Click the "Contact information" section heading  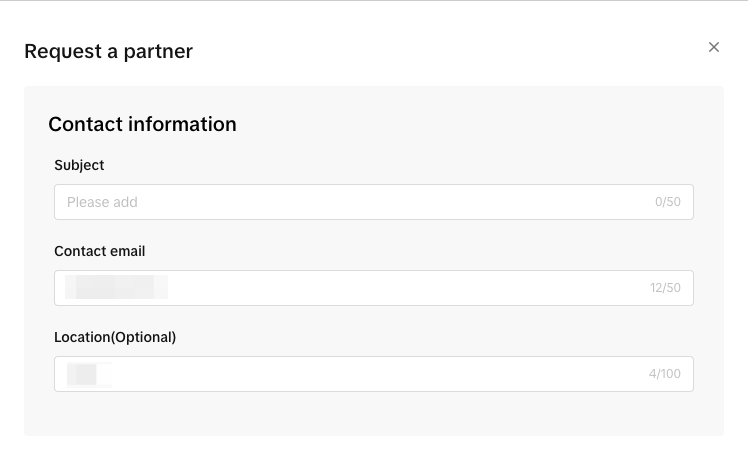(142, 125)
